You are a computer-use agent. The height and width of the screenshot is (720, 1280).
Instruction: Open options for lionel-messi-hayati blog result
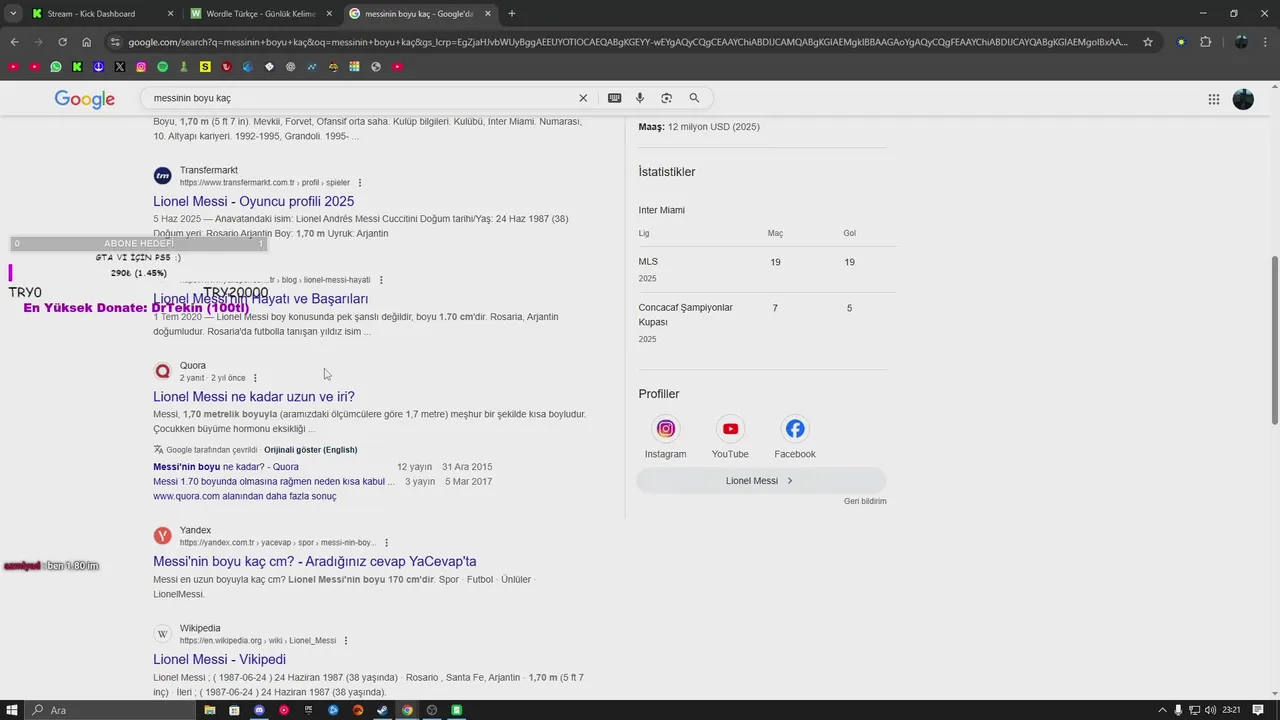[x=381, y=280]
